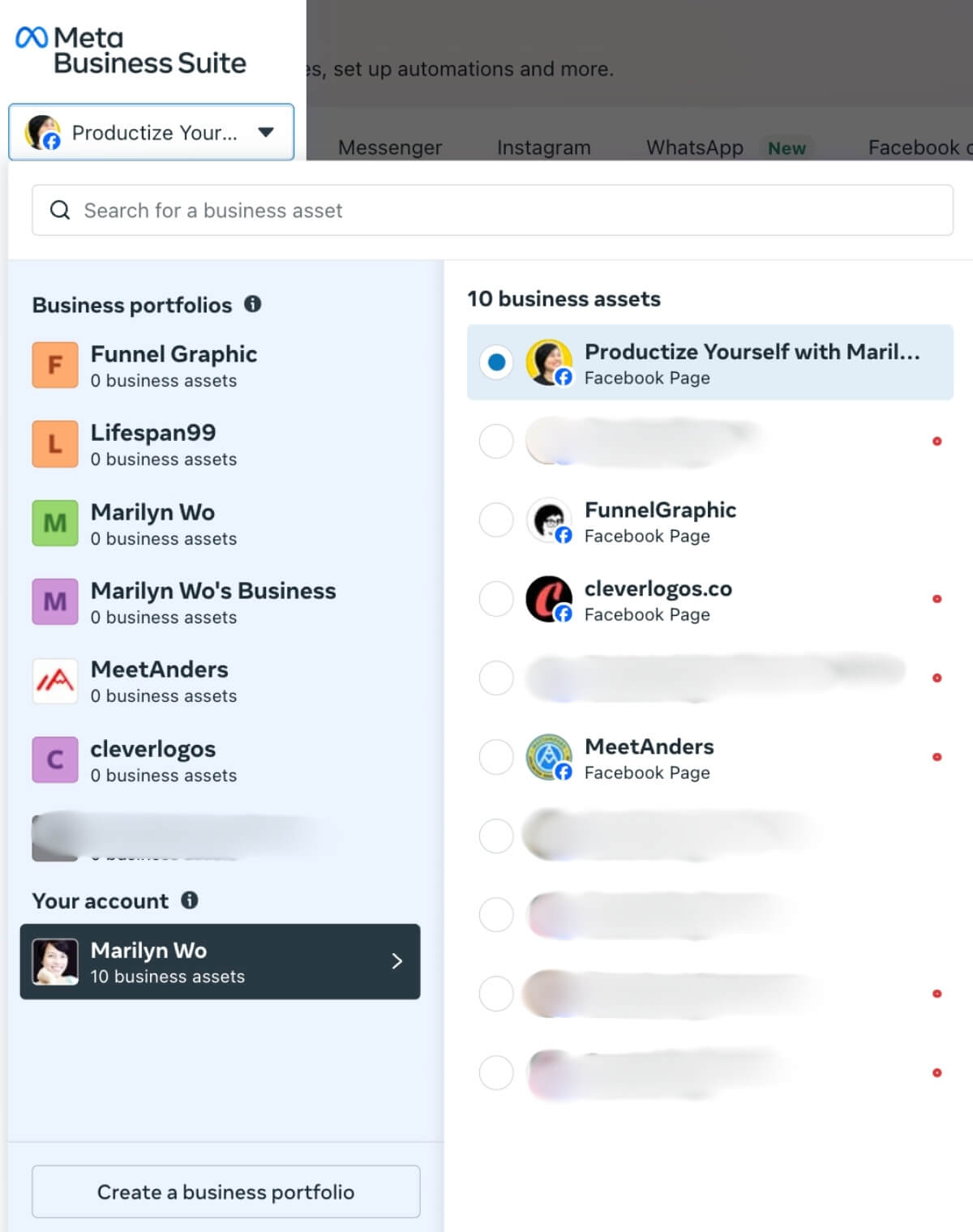Click the Lifespan99 portfolio icon

tap(54, 443)
